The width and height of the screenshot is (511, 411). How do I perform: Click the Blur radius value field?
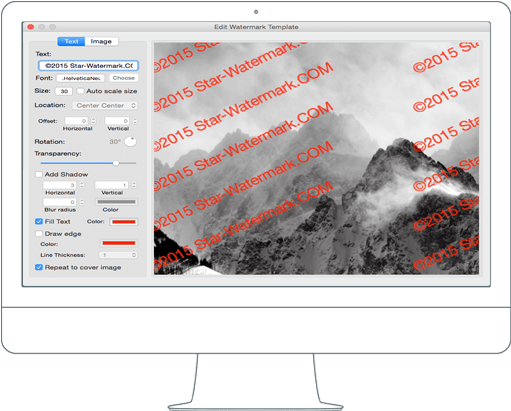[x=59, y=202]
